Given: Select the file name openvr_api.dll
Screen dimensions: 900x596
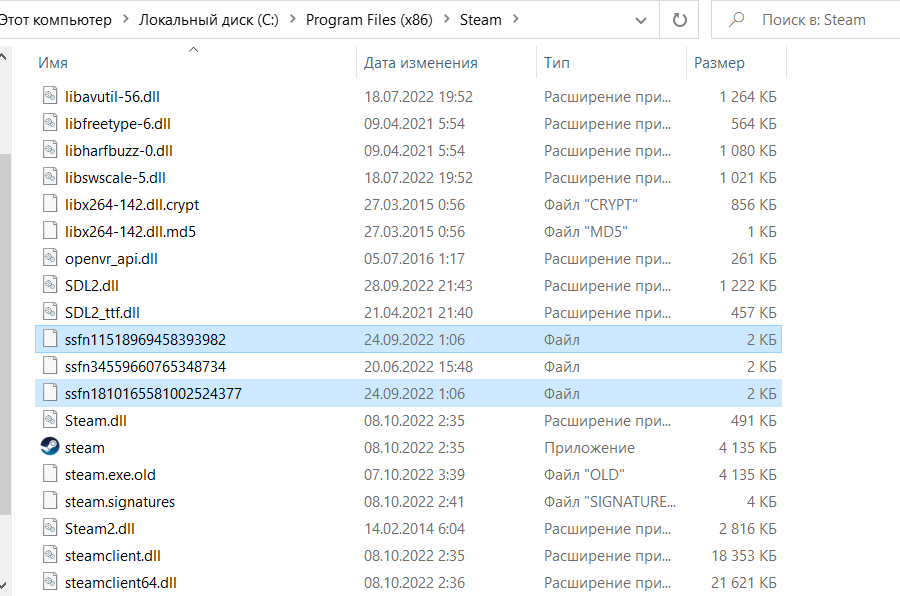Looking at the screenshot, I should pos(111,258).
